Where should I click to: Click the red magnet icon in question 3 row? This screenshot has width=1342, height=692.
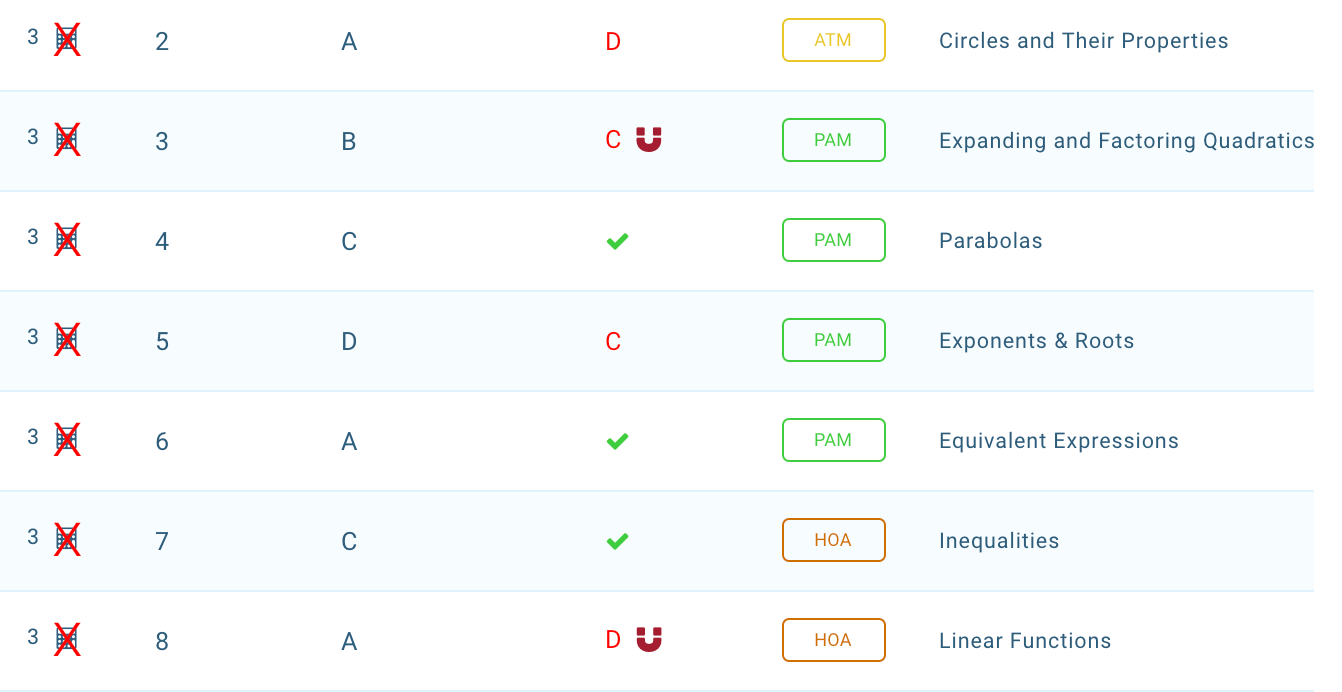649,139
